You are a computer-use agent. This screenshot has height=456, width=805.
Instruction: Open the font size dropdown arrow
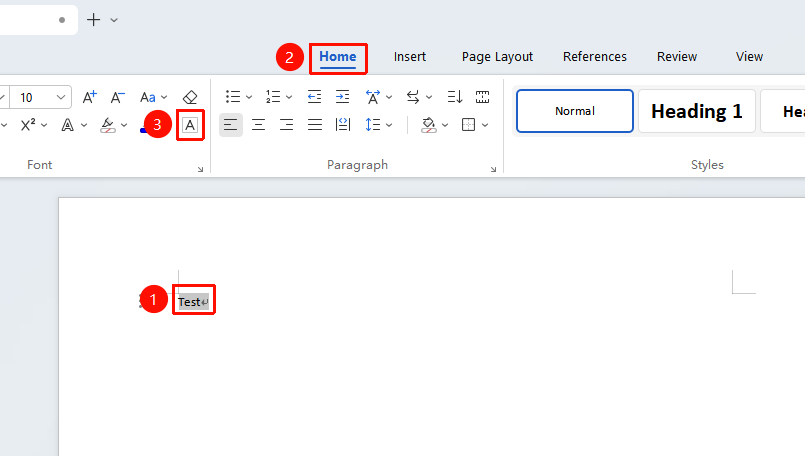point(61,97)
